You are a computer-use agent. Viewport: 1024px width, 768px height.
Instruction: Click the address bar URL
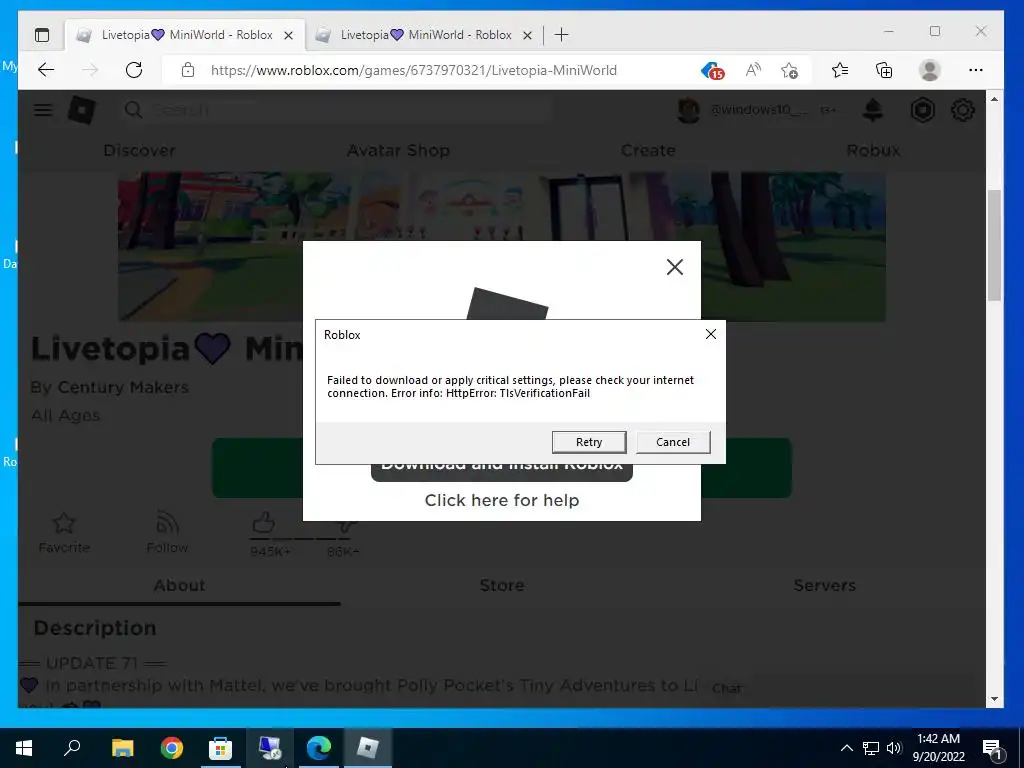(x=413, y=70)
